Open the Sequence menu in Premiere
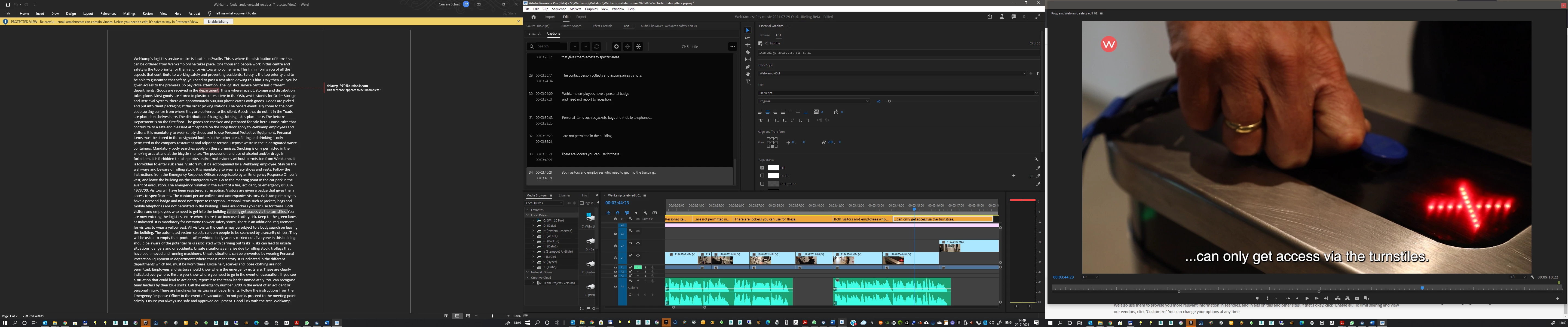 pyautogui.click(x=559, y=9)
